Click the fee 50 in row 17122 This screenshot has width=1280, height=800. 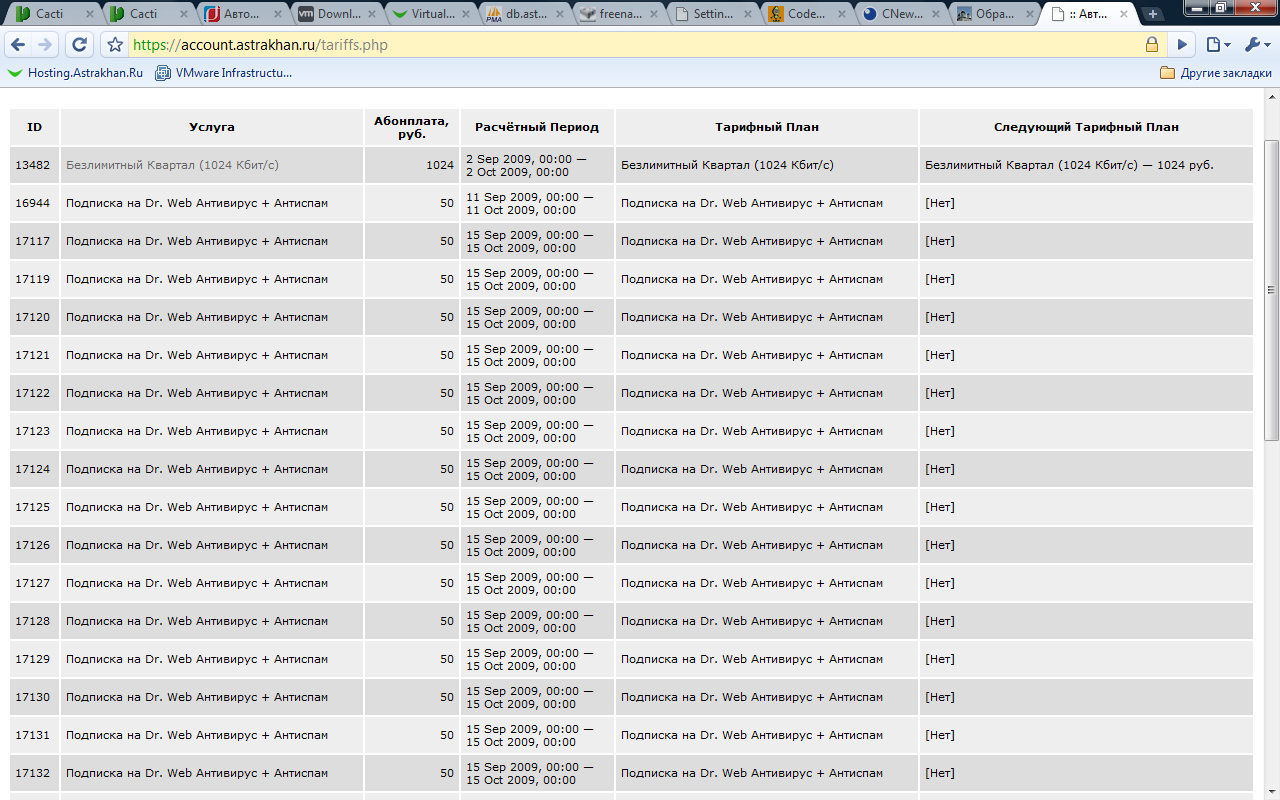412,393
